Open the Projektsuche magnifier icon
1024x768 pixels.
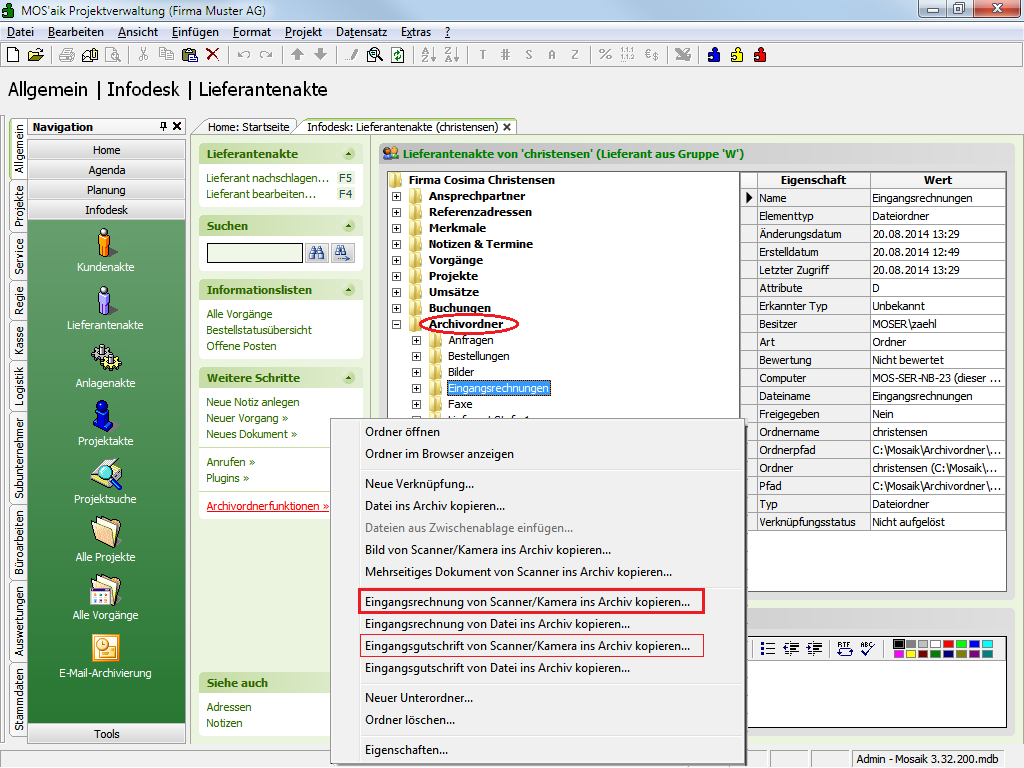point(105,474)
